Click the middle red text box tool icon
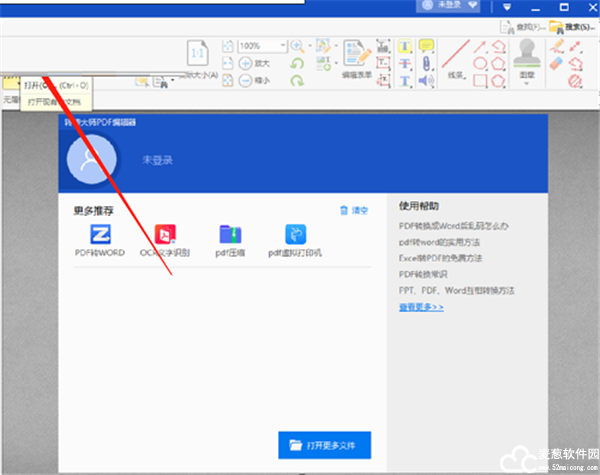Screen dimensions: 600x475 383,63
